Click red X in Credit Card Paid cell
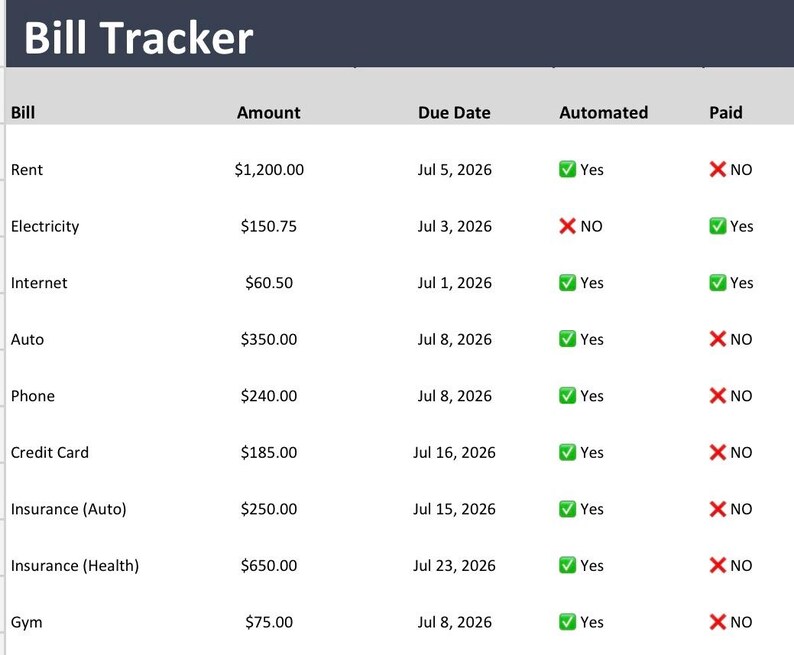794x655 pixels. point(718,452)
